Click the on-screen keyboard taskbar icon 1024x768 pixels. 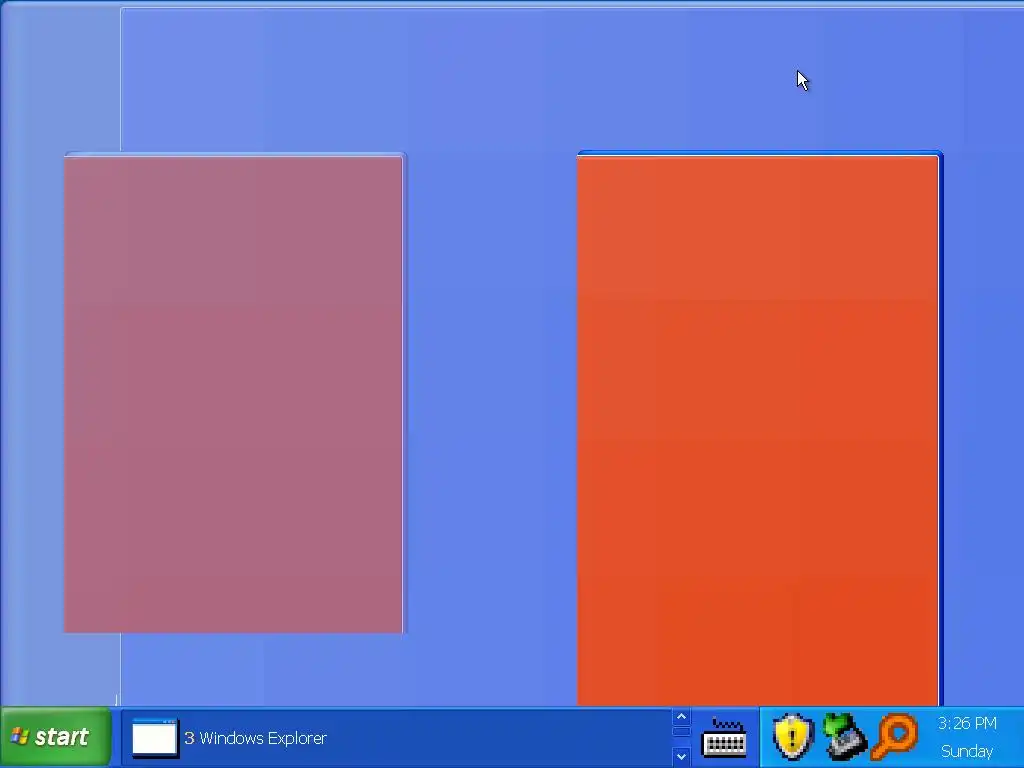(724, 738)
